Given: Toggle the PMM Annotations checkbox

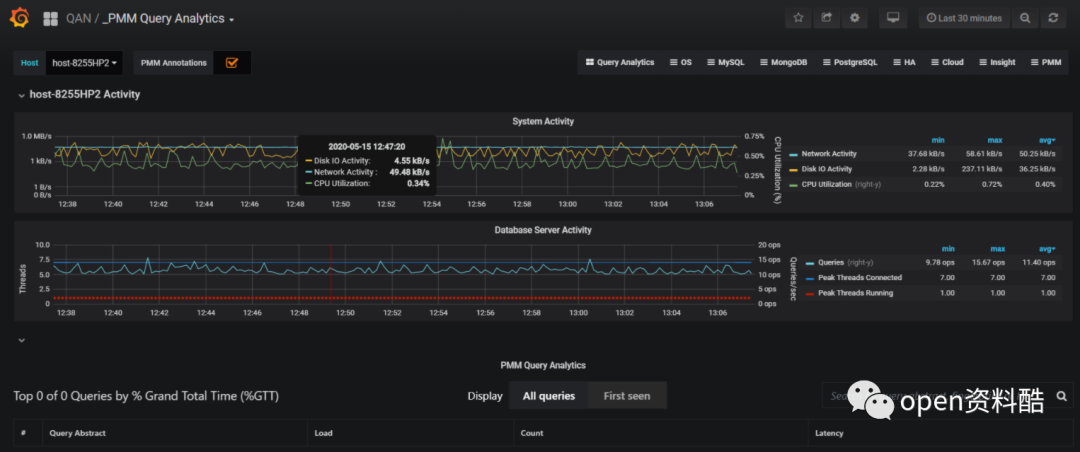Looking at the screenshot, I should 232,63.
